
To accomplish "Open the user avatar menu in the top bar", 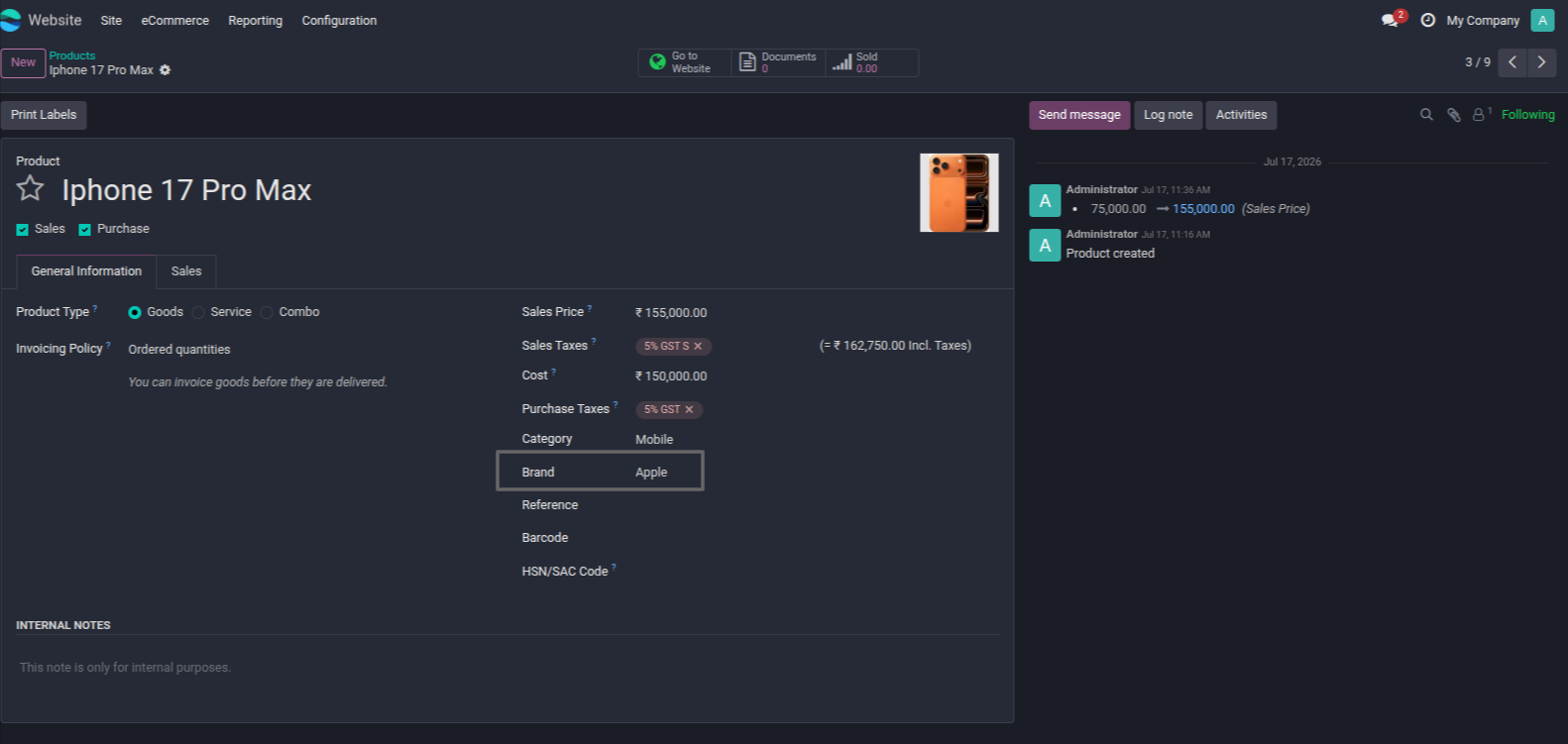I will tap(1542, 20).
